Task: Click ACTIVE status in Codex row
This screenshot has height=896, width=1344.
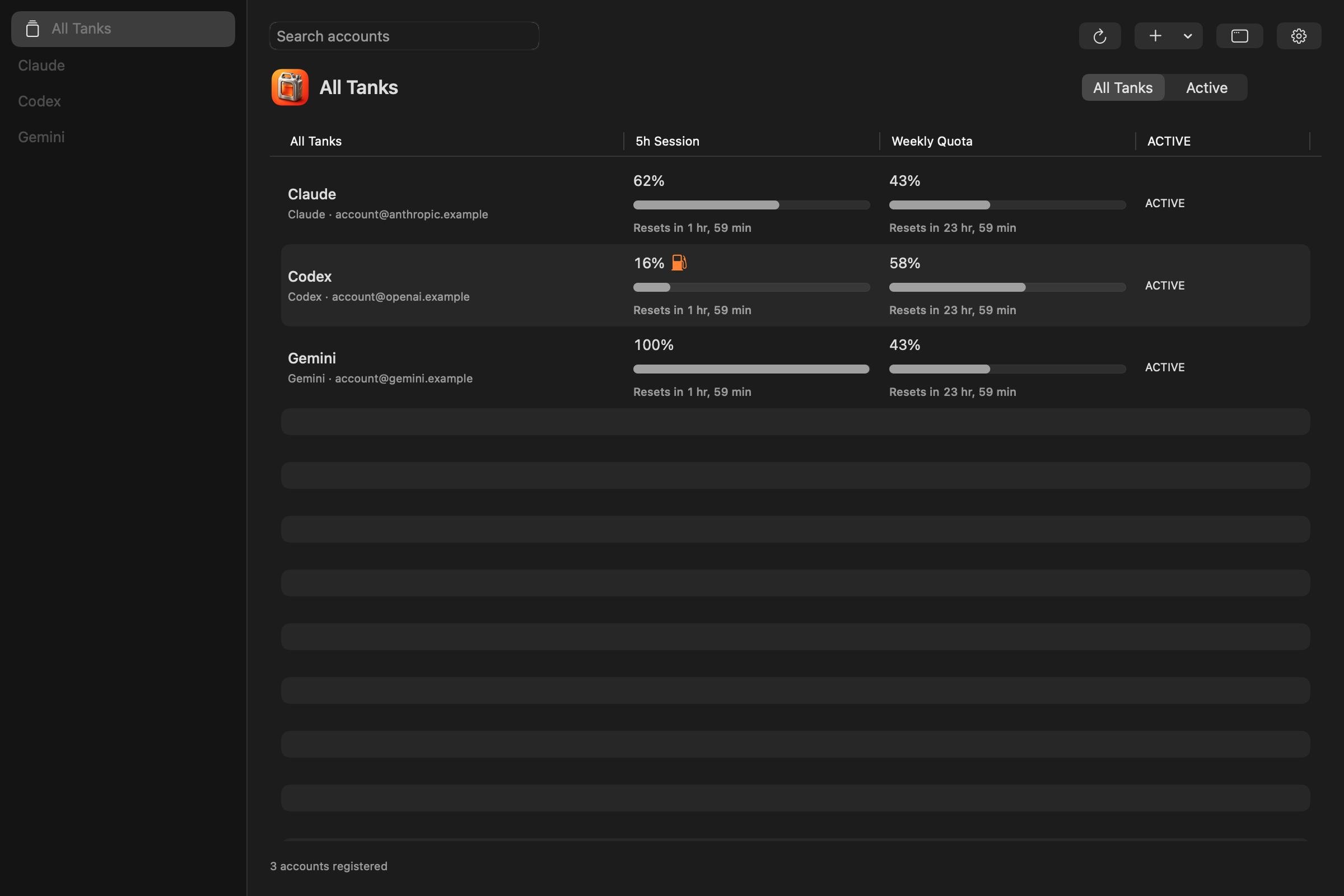Action: tap(1165, 285)
